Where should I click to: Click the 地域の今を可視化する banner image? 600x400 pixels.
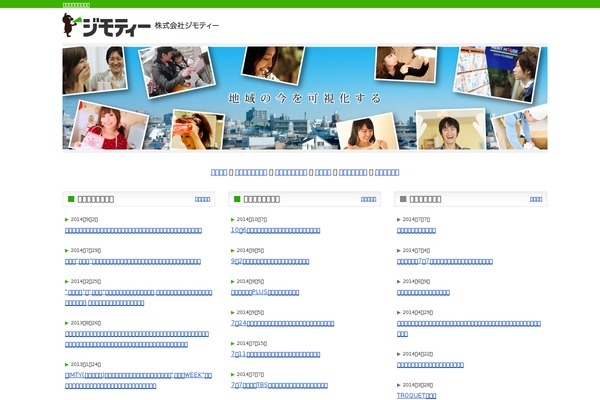click(x=305, y=98)
